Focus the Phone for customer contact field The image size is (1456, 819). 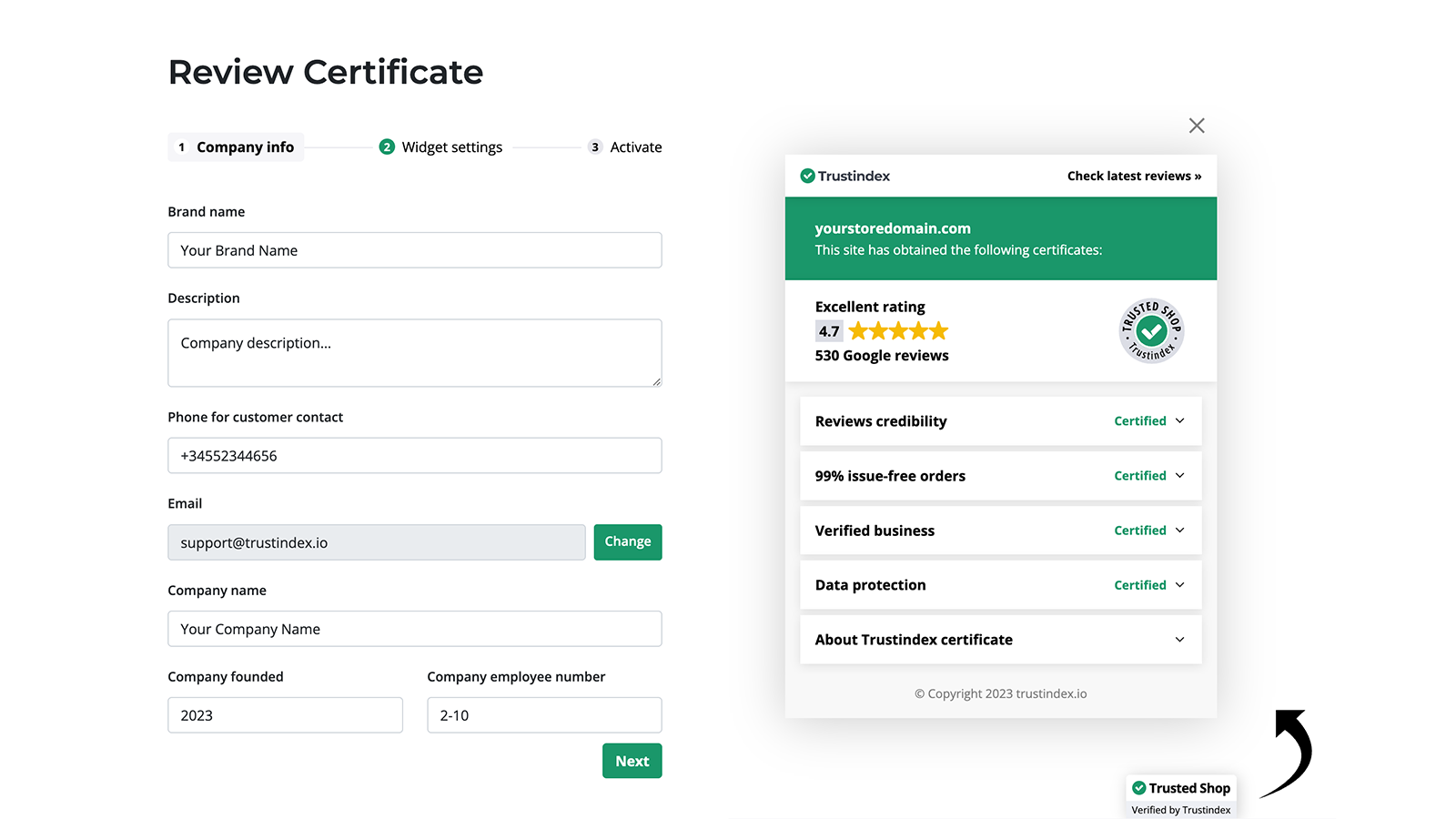tap(415, 456)
